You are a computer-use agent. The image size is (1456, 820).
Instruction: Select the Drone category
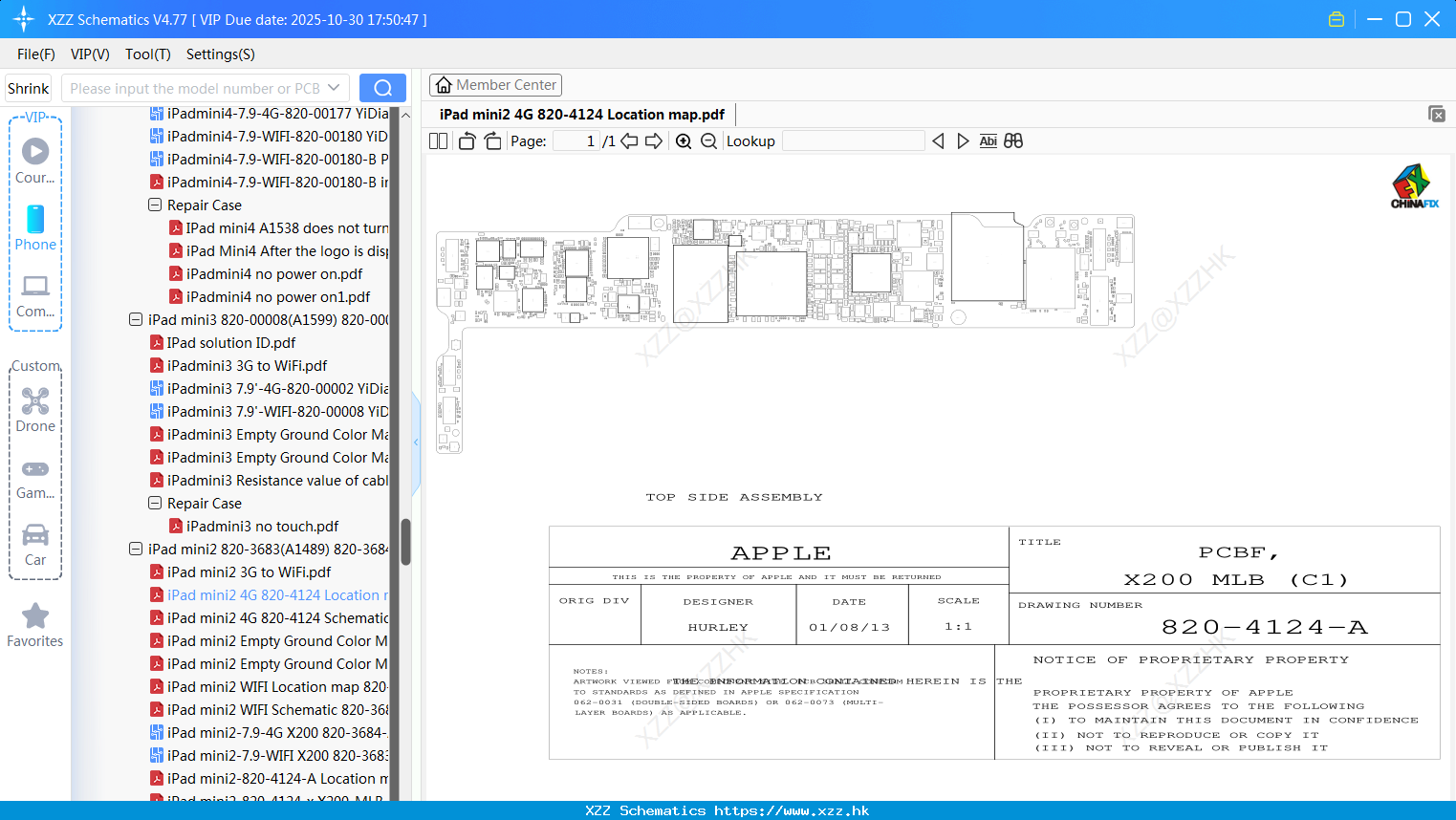tap(35, 410)
